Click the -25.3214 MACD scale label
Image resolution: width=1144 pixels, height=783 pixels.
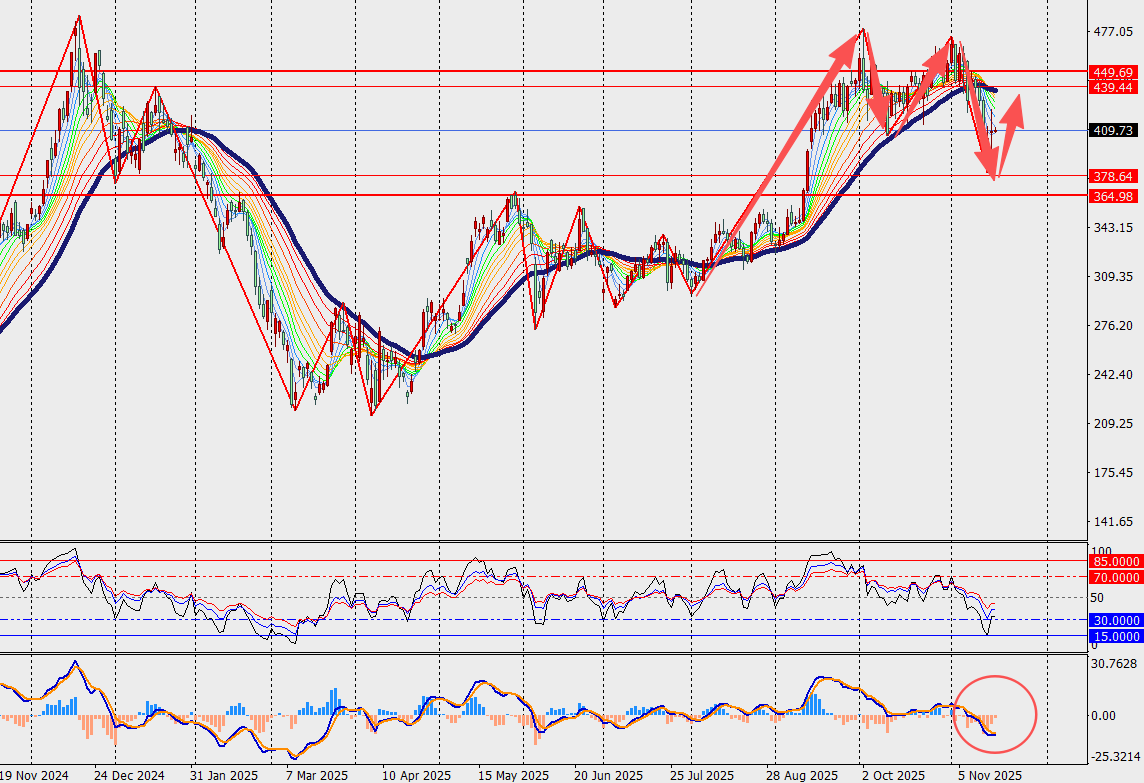pyautogui.click(x=1115, y=757)
